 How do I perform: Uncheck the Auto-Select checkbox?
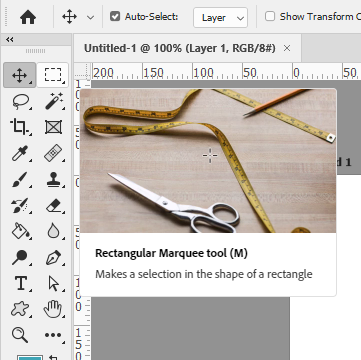[x=115, y=16]
